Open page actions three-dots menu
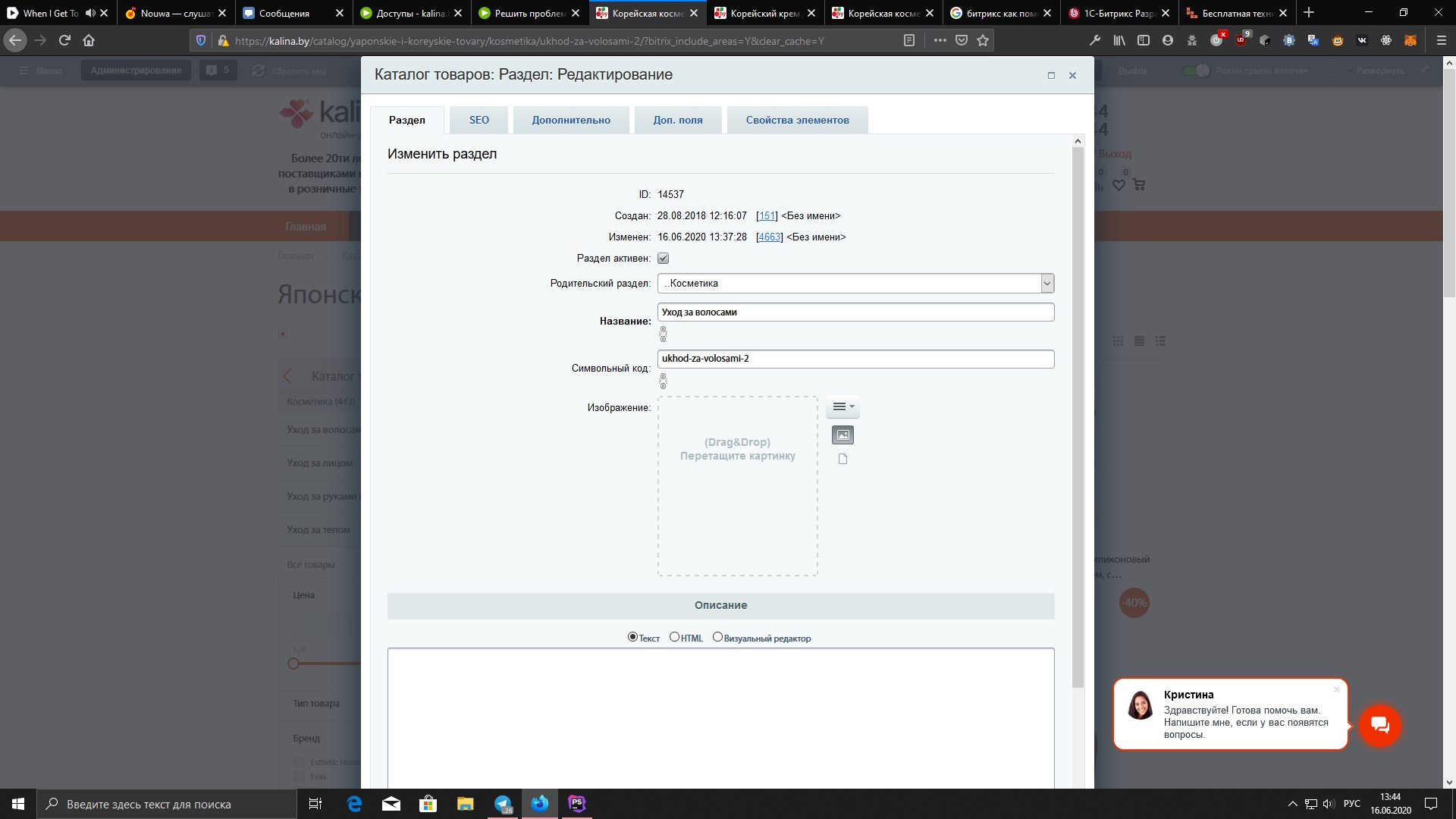 (940, 40)
